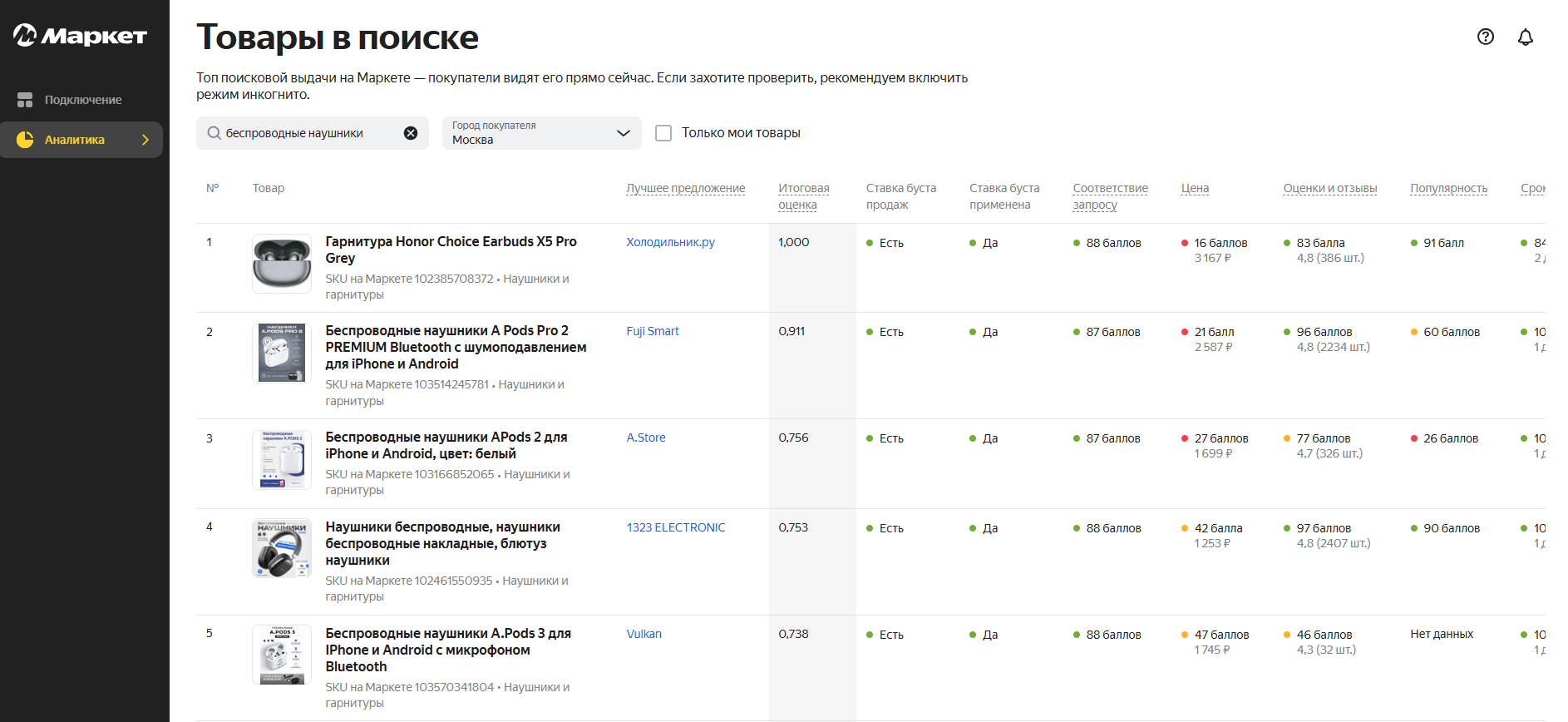Open the help question mark icon
This screenshot has width=1568, height=722.
(x=1486, y=37)
